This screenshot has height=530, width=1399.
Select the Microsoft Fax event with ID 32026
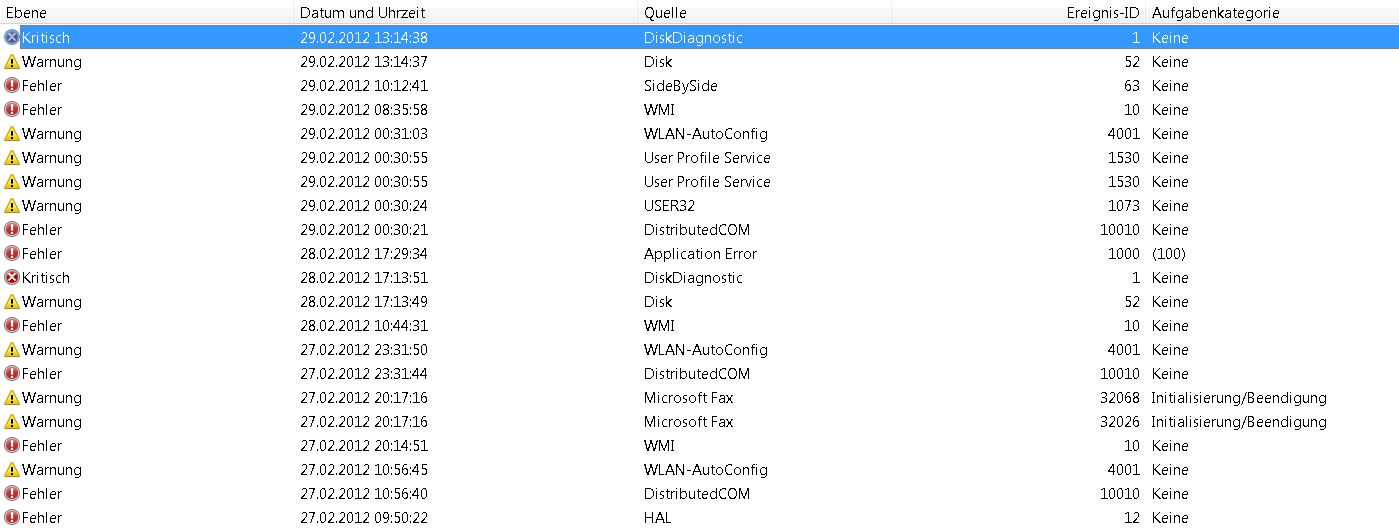pos(688,422)
